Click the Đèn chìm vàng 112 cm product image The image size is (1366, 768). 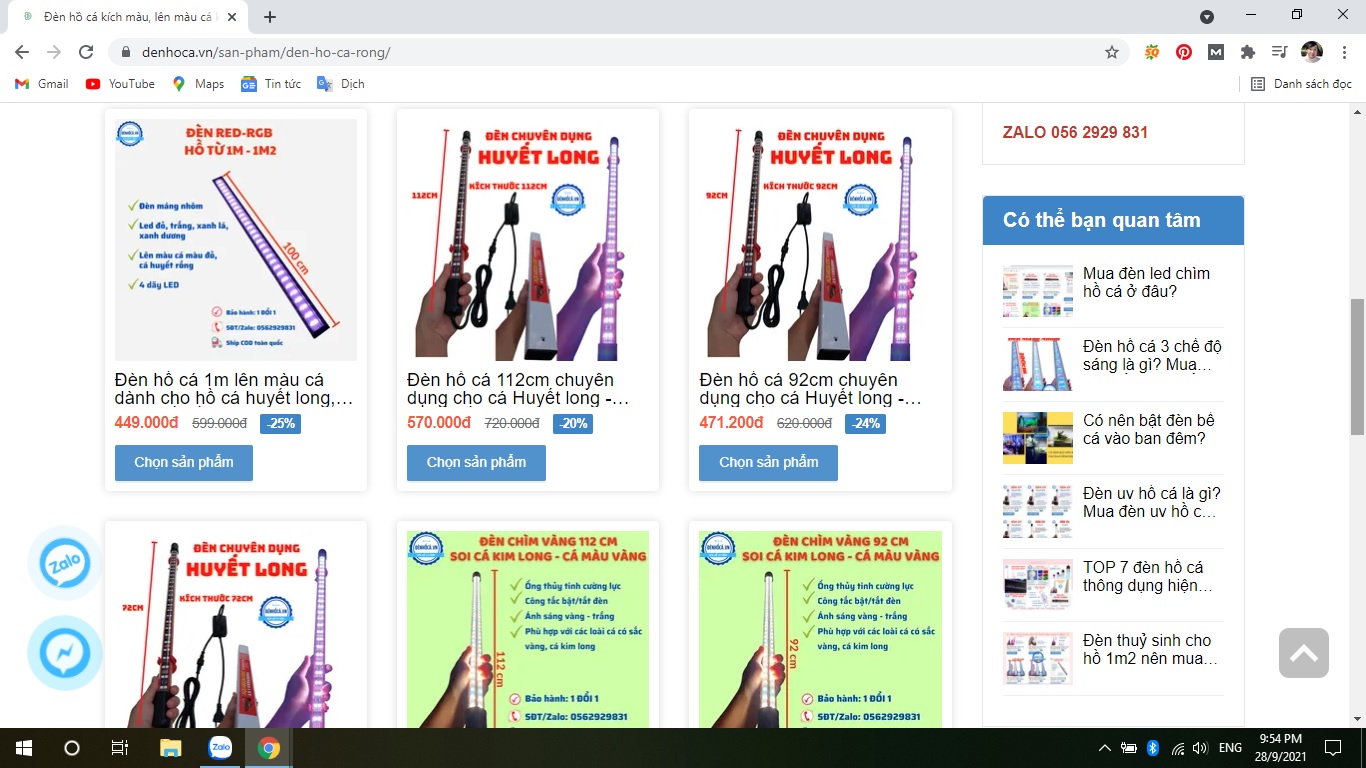527,628
